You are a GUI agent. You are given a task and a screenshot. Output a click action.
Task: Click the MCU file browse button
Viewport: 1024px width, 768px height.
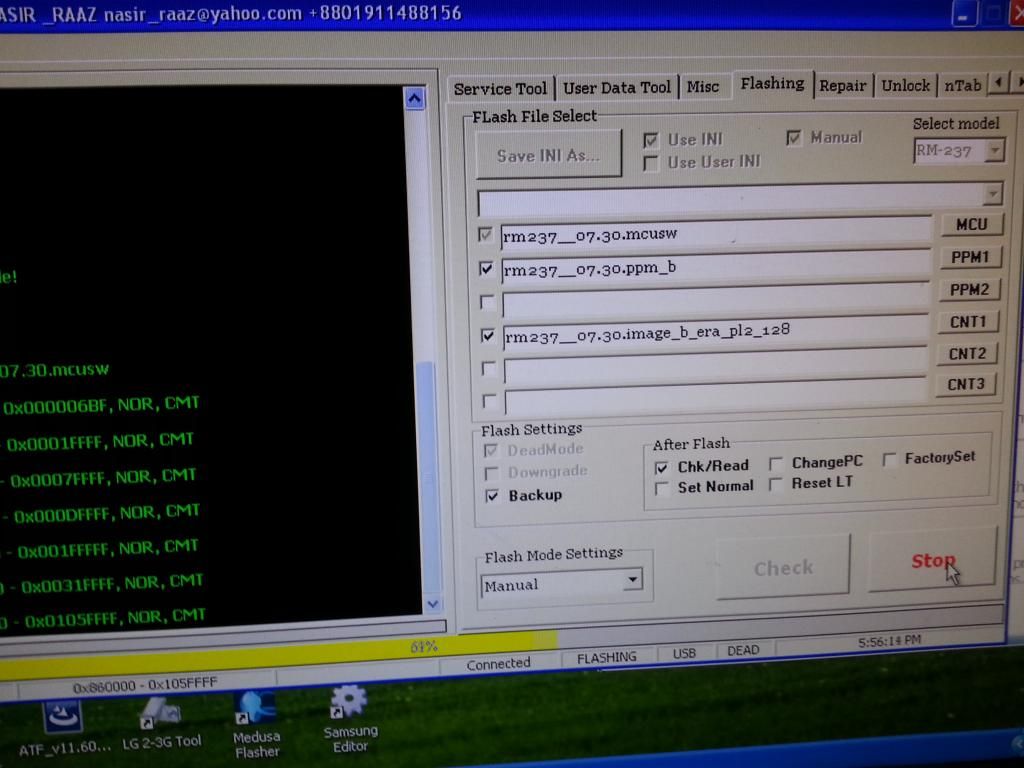(x=970, y=225)
